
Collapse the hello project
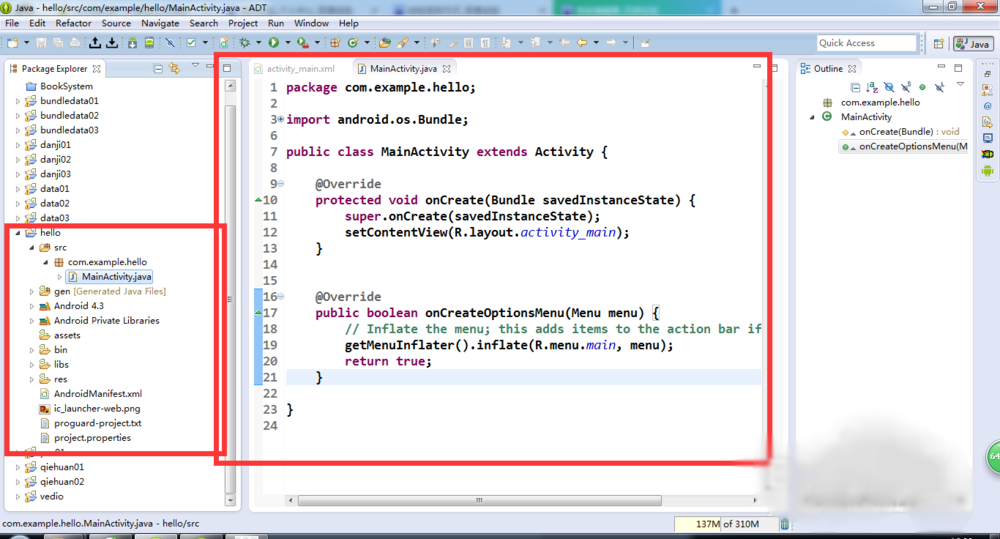(x=18, y=233)
